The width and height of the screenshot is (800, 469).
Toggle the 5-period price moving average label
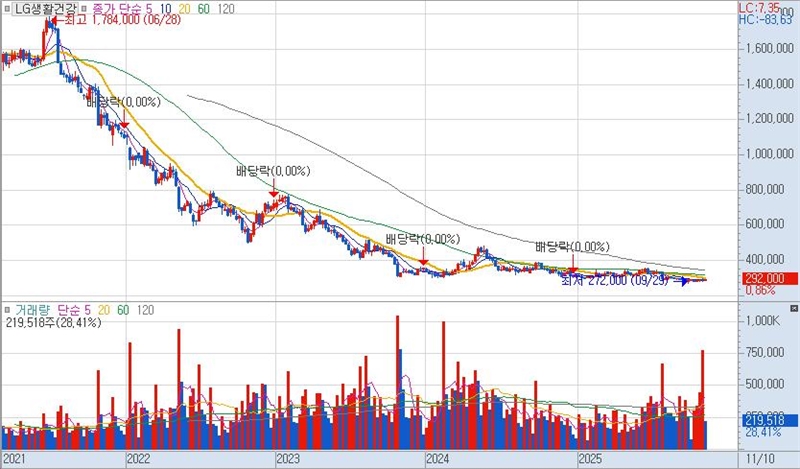point(149,8)
